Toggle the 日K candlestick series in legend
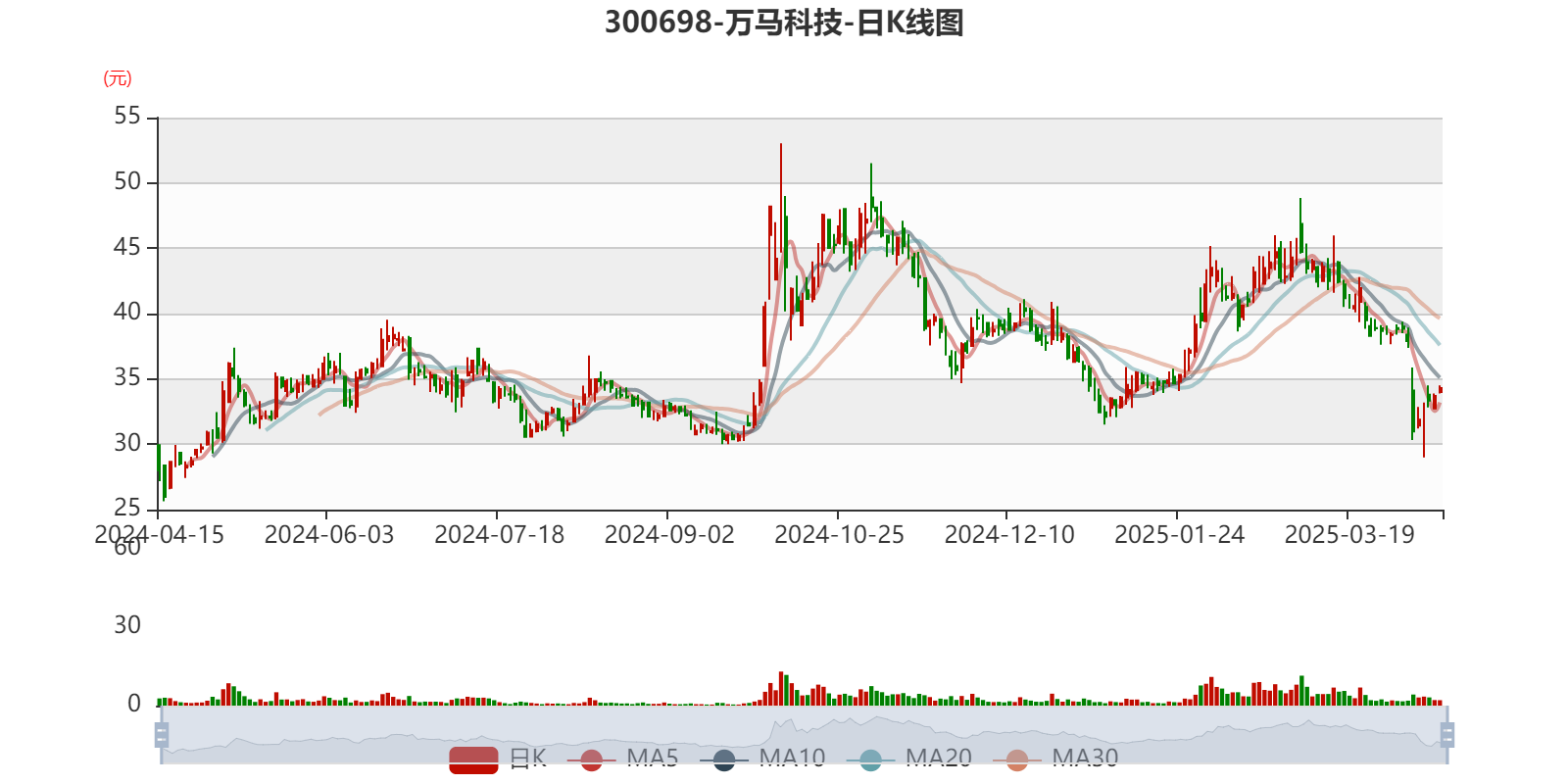The height and width of the screenshot is (784, 1568). click(498, 759)
